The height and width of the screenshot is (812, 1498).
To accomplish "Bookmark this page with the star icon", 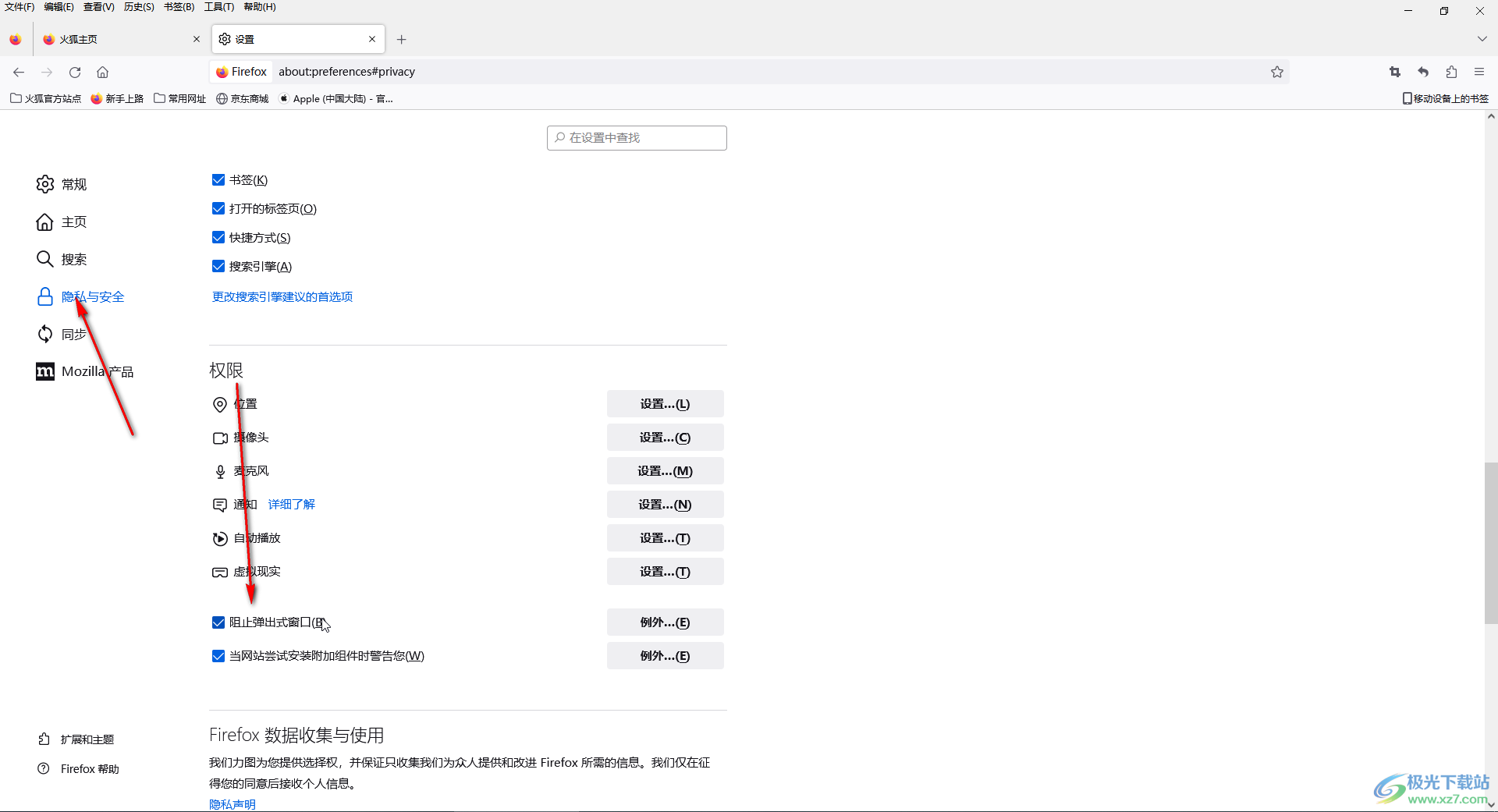I will (1277, 72).
